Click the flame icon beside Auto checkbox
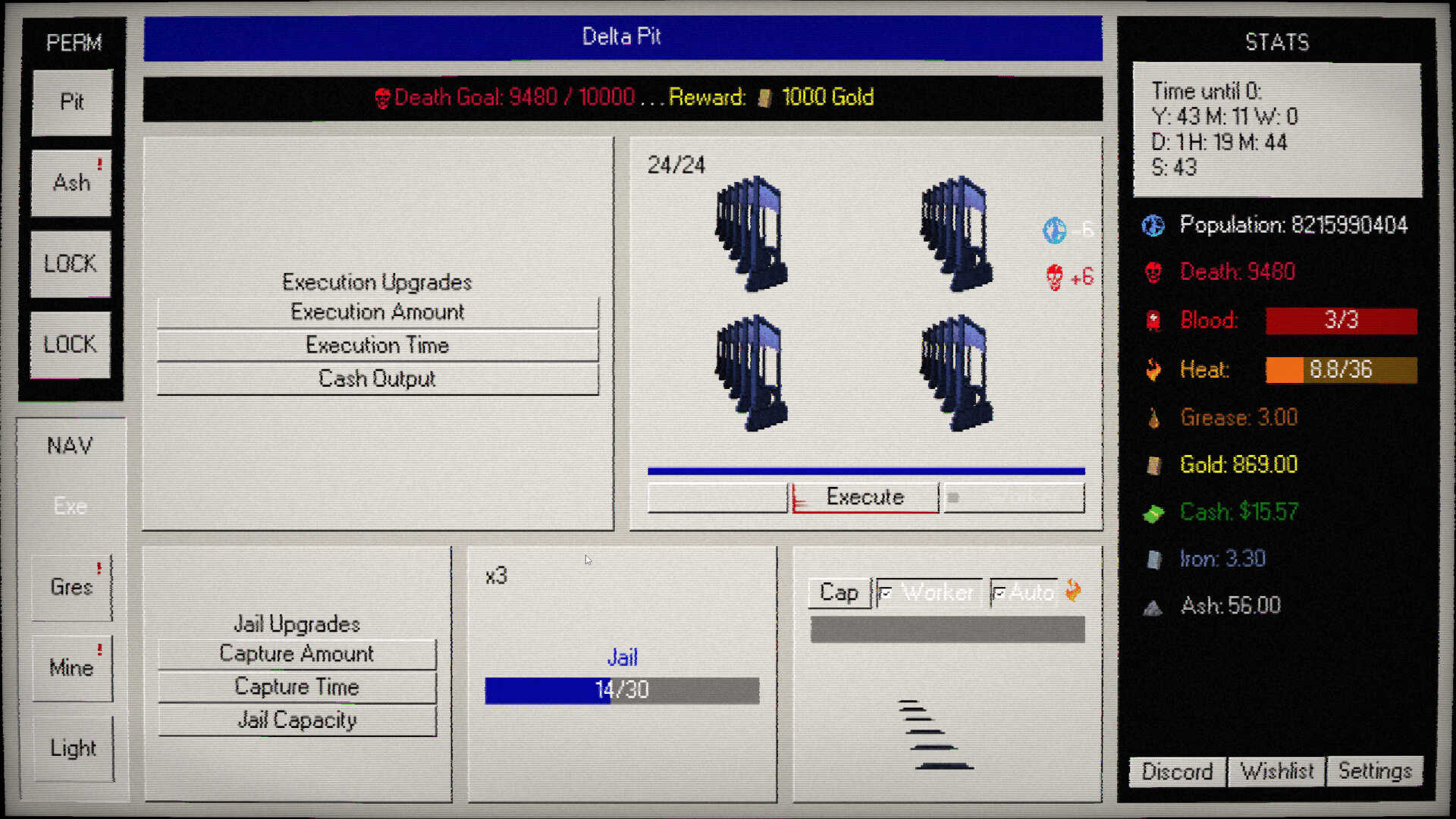The image size is (1456, 819). pos(1073,590)
